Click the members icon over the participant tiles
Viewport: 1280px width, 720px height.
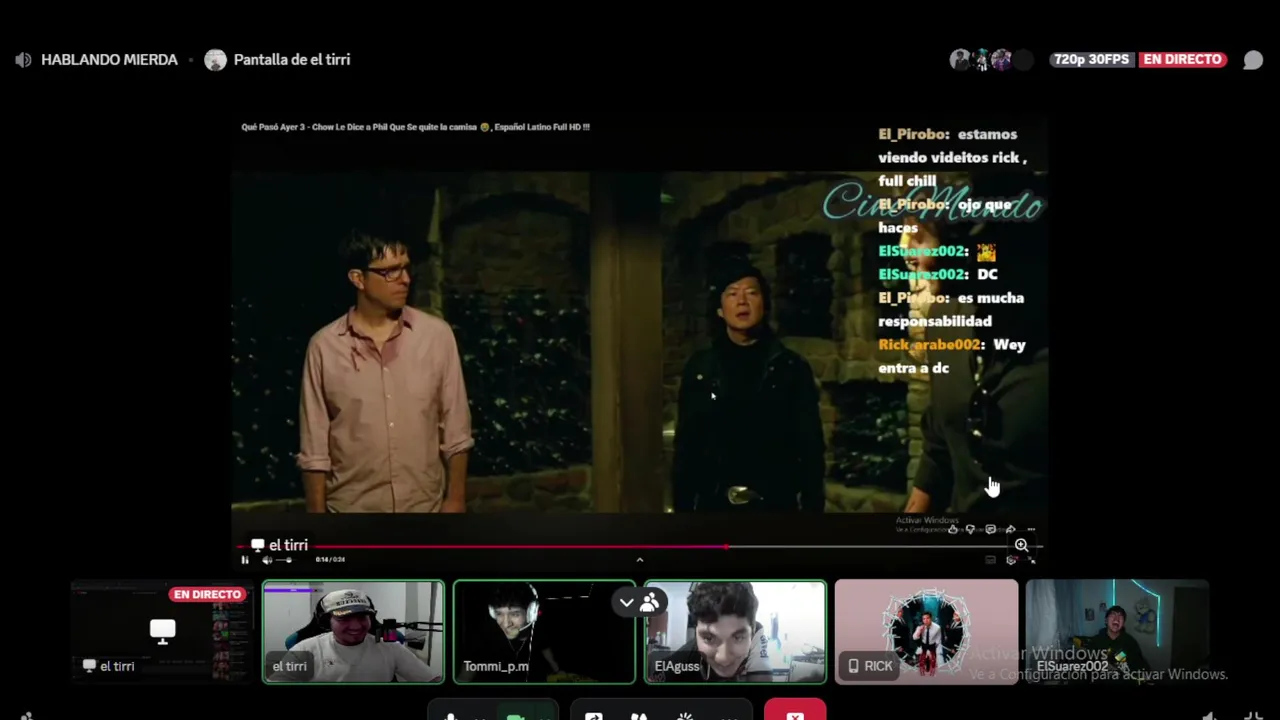click(x=650, y=602)
